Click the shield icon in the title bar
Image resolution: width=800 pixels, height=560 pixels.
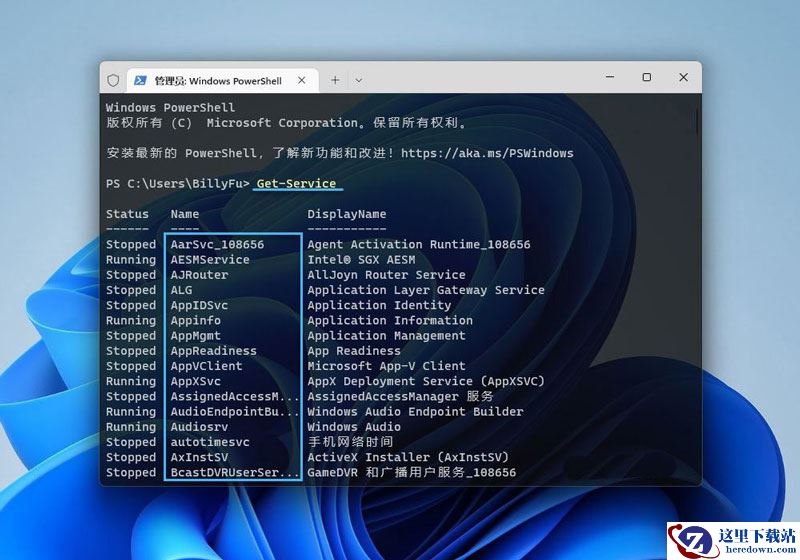click(x=113, y=80)
